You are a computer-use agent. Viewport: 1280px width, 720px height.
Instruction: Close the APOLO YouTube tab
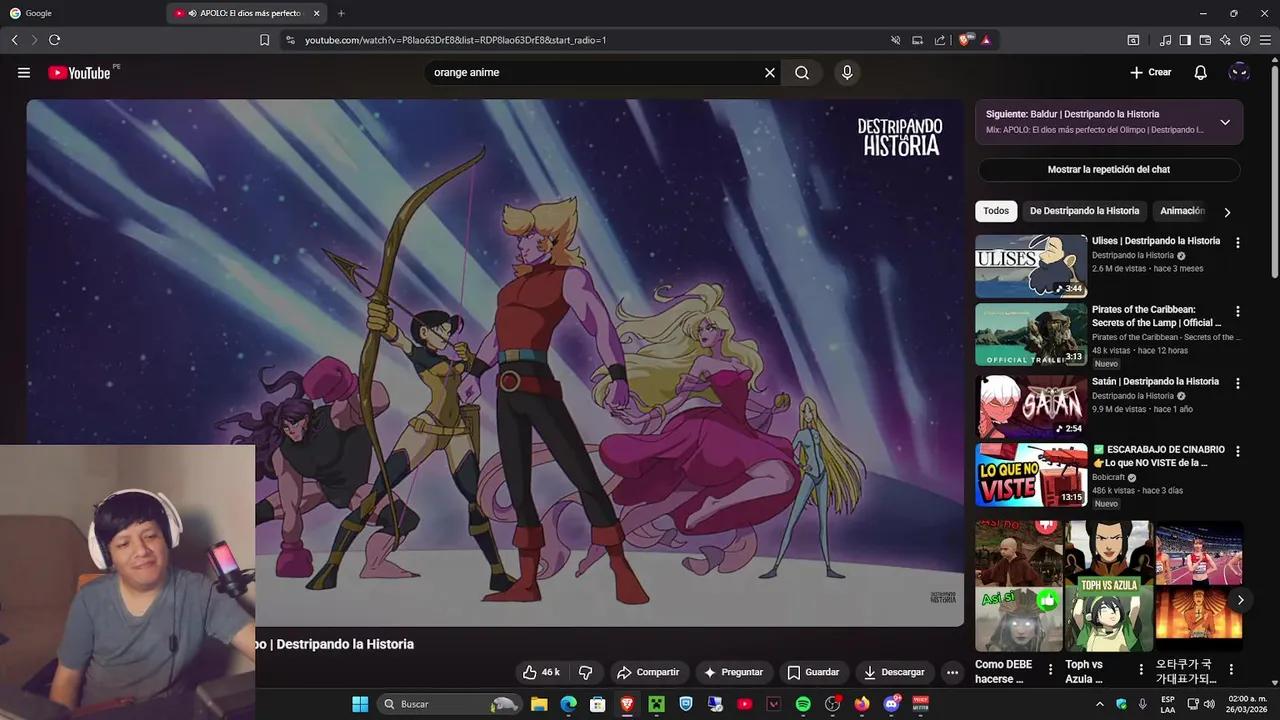click(x=317, y=13)
